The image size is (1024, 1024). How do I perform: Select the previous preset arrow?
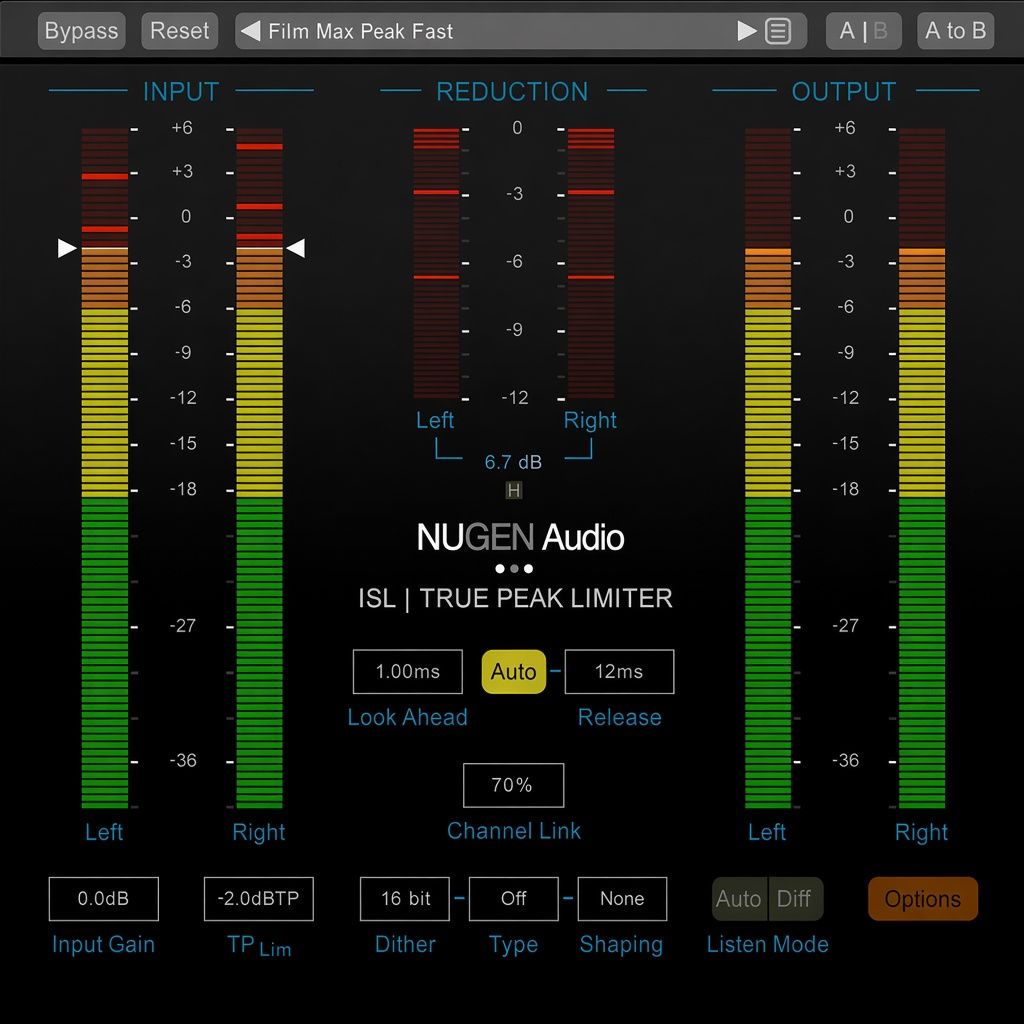point(251,31)
